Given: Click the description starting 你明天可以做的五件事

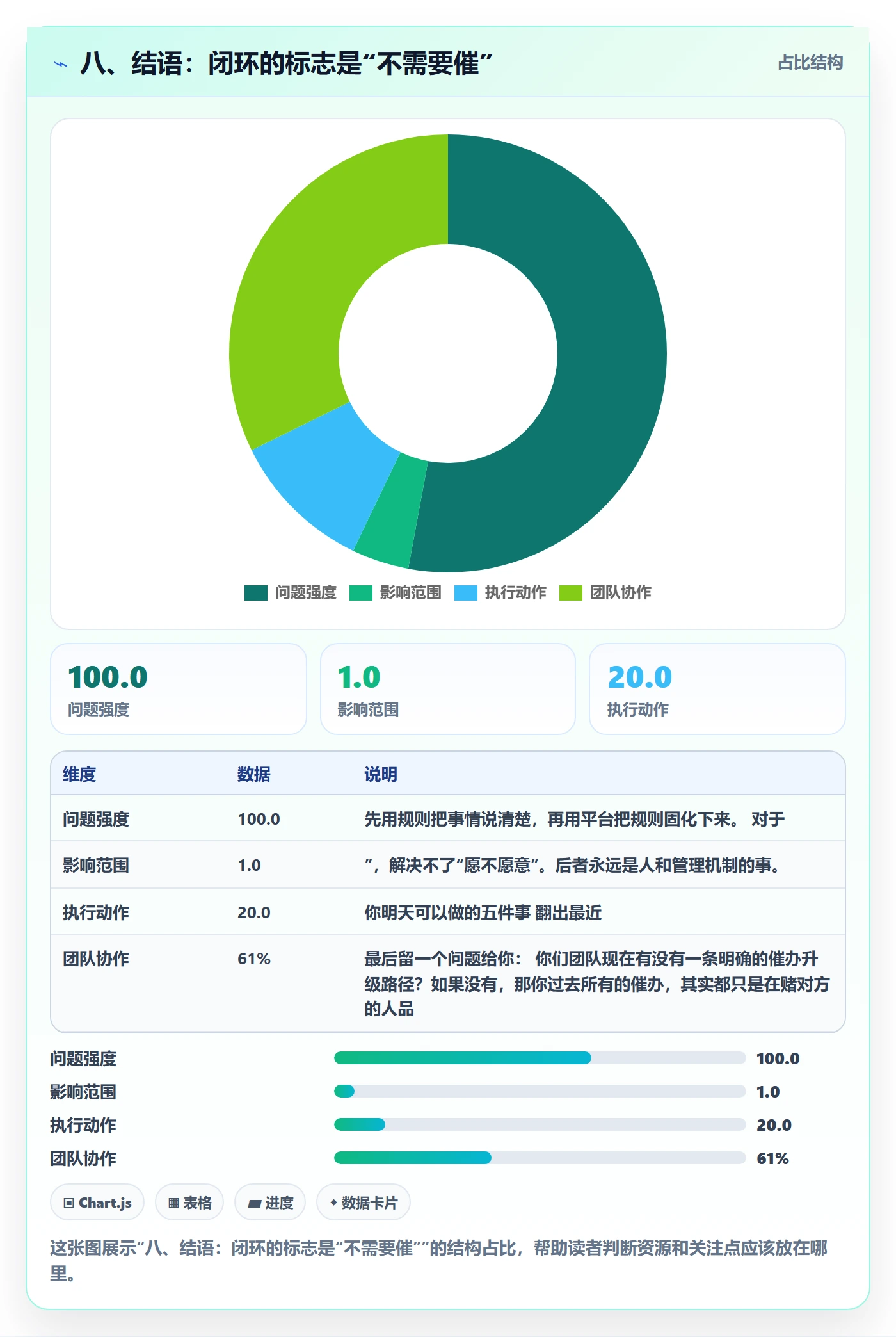Looking at the screenshot, I should tap(483, 912).
